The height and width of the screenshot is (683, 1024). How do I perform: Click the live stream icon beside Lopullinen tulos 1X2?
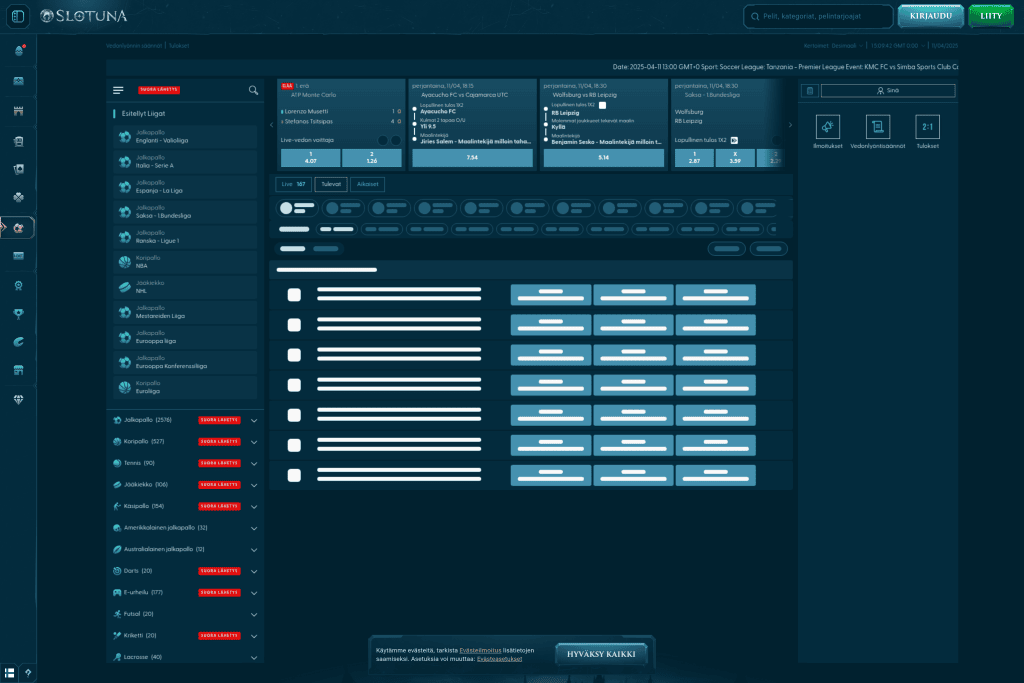point(734,140)
